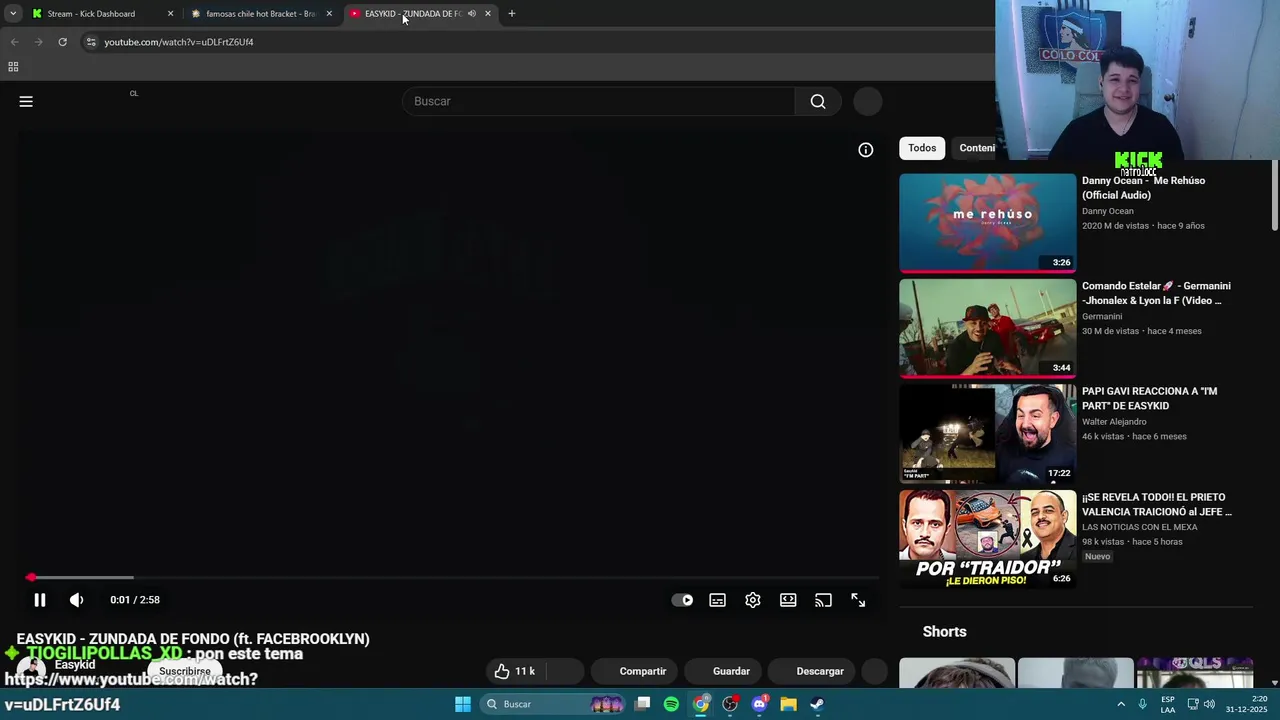Close the Stream - Kick Dashboard tab

(170, 14)
